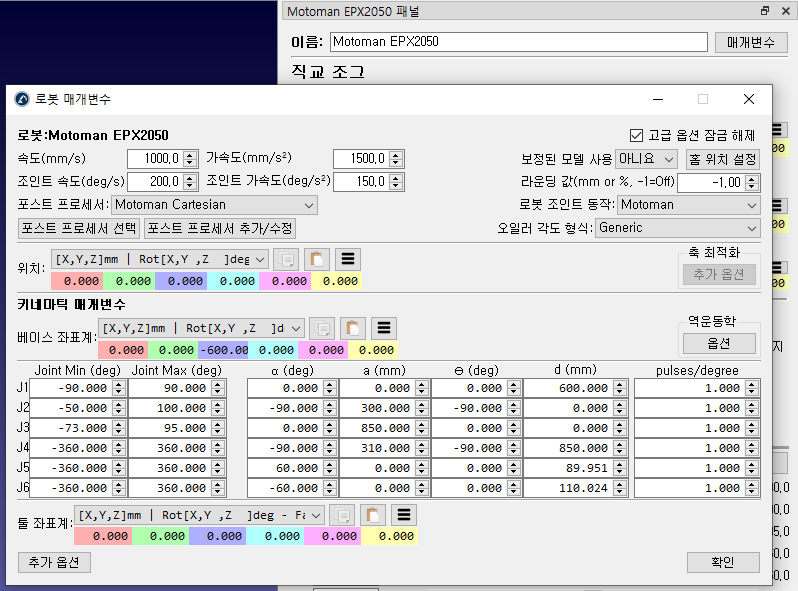Close the Motoman EPX2050 패널
798x591 pixels.
[786, 11]
